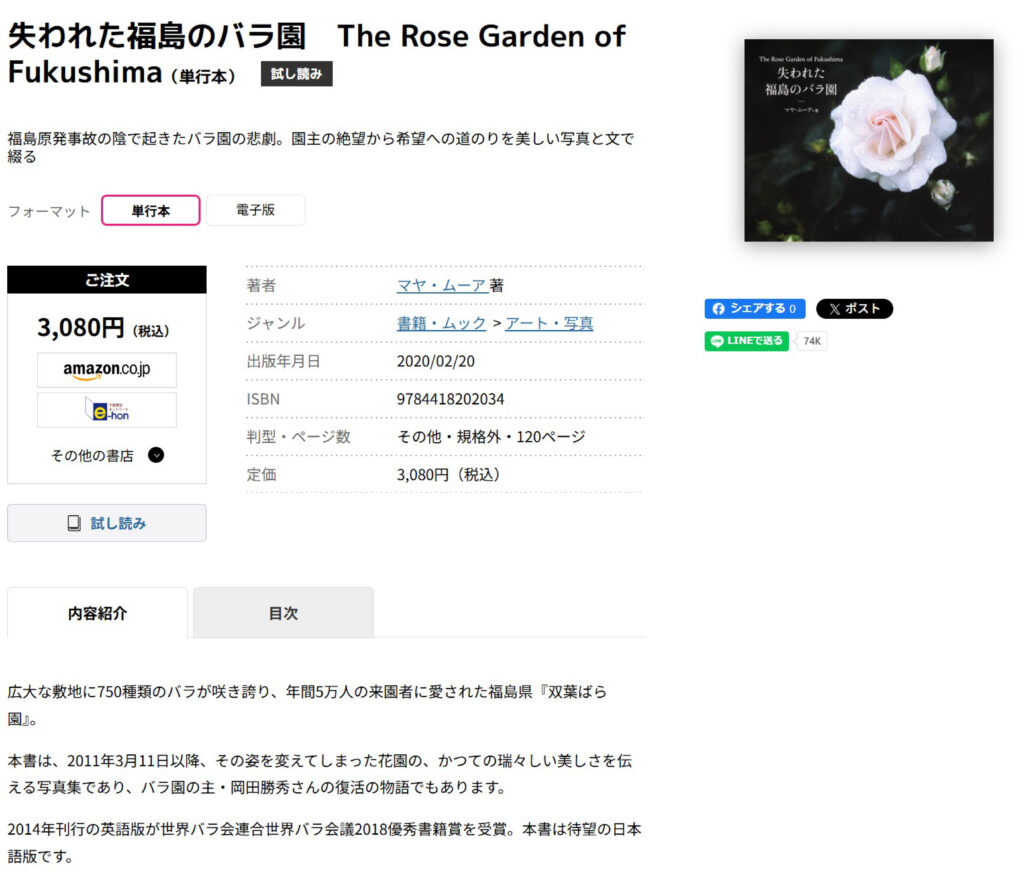
Task: Open the 目次 tab
Action: click(283, 613)
